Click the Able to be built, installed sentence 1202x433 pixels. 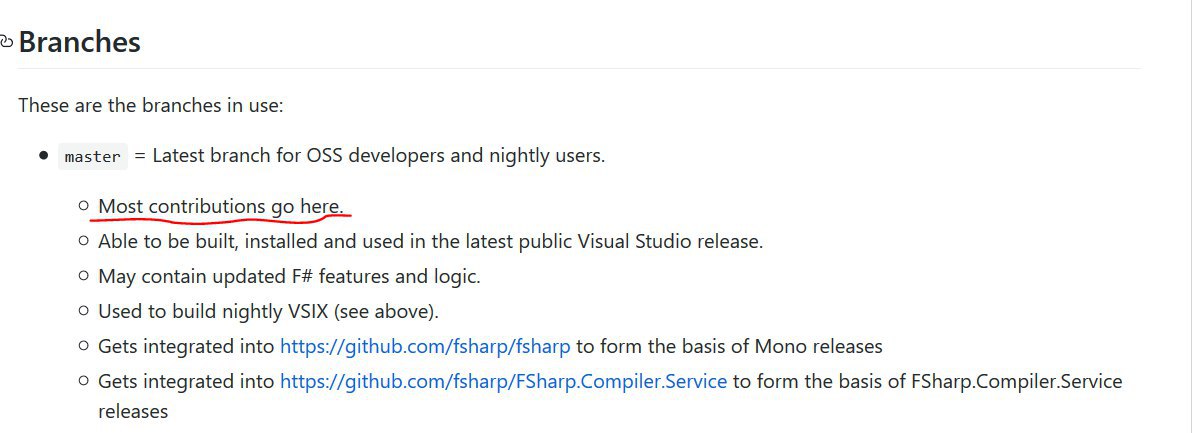click(430, 241)
